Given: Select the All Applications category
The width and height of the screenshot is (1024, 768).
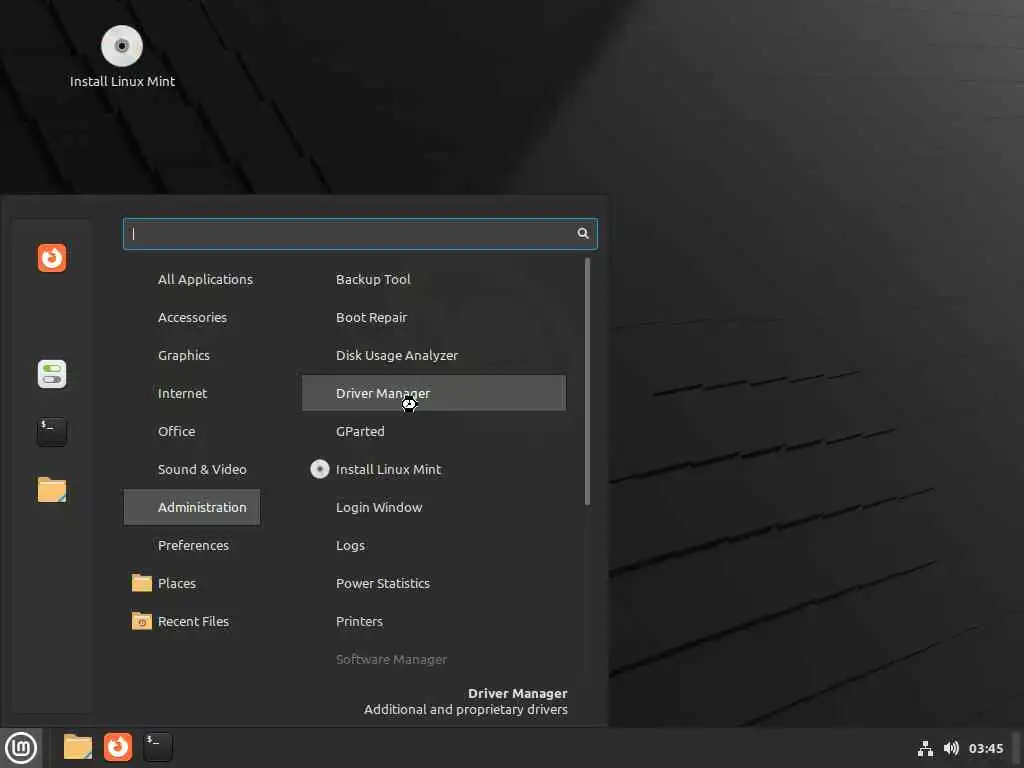Looking at the screenshot, I should coord(191,280).
